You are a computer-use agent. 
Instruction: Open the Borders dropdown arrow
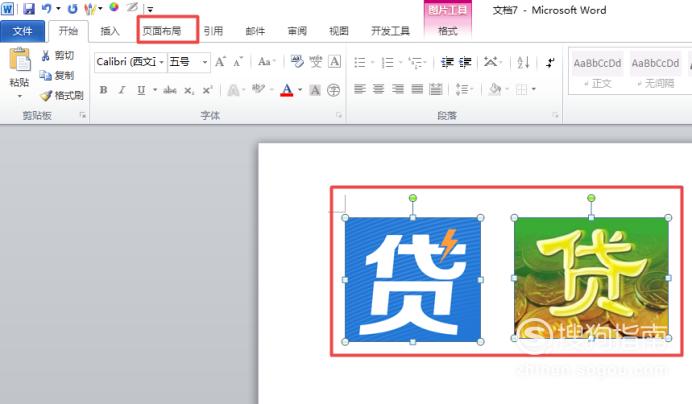[x=534, y=90]
